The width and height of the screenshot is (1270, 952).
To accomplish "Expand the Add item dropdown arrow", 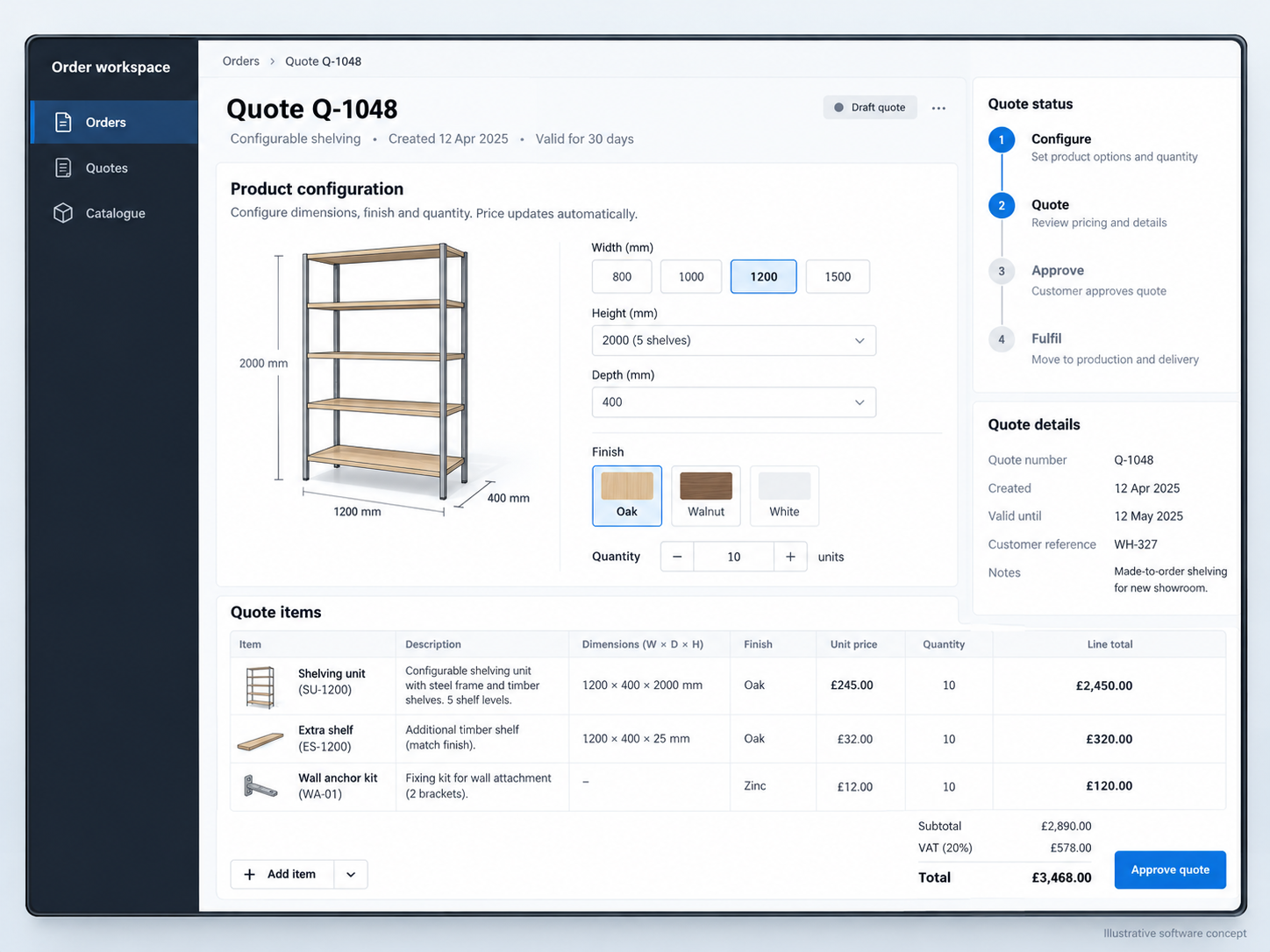I will coord(351,874).
